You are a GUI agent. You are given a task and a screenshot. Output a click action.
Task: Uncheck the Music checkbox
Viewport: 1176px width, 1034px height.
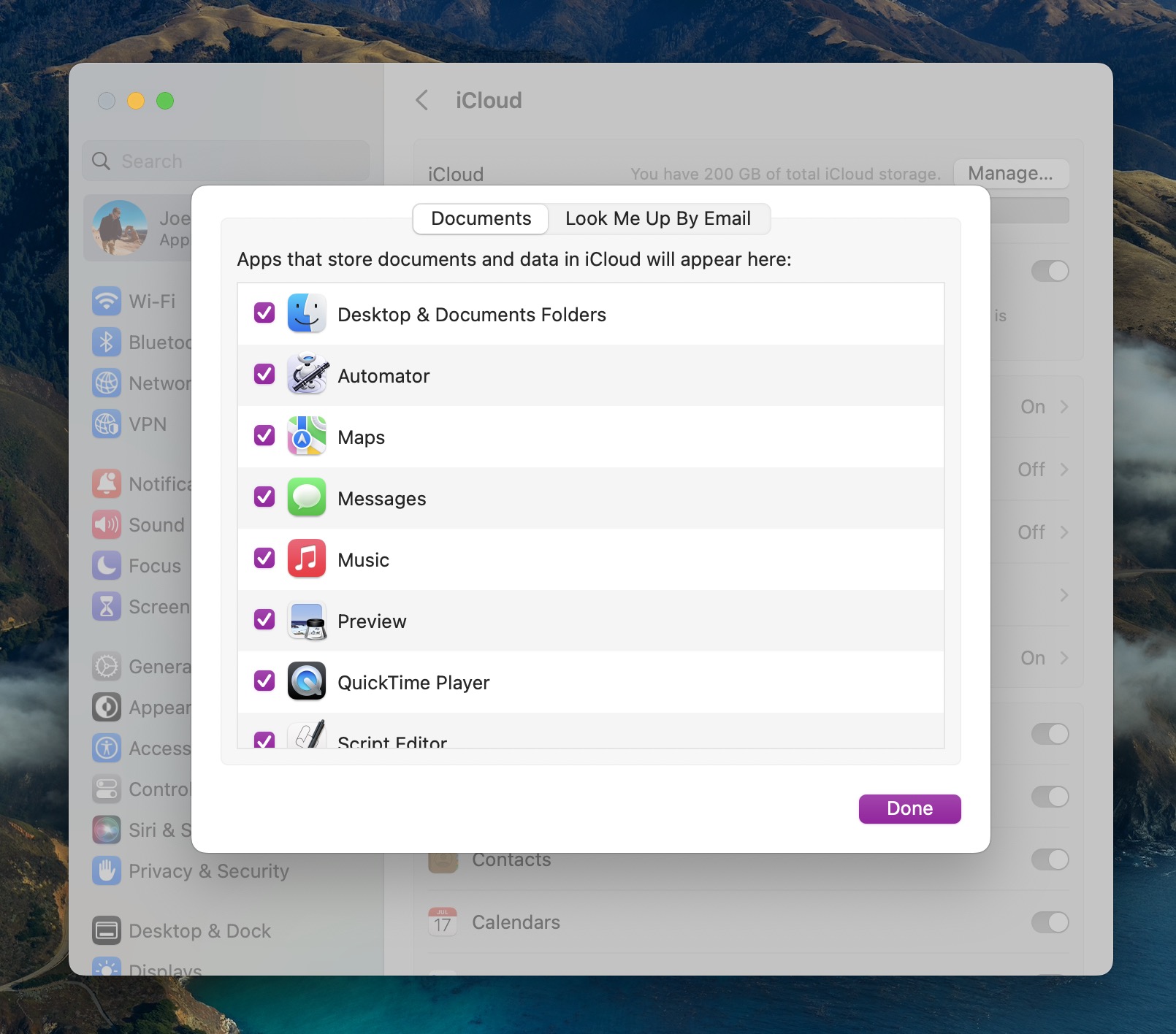[264, 559]
